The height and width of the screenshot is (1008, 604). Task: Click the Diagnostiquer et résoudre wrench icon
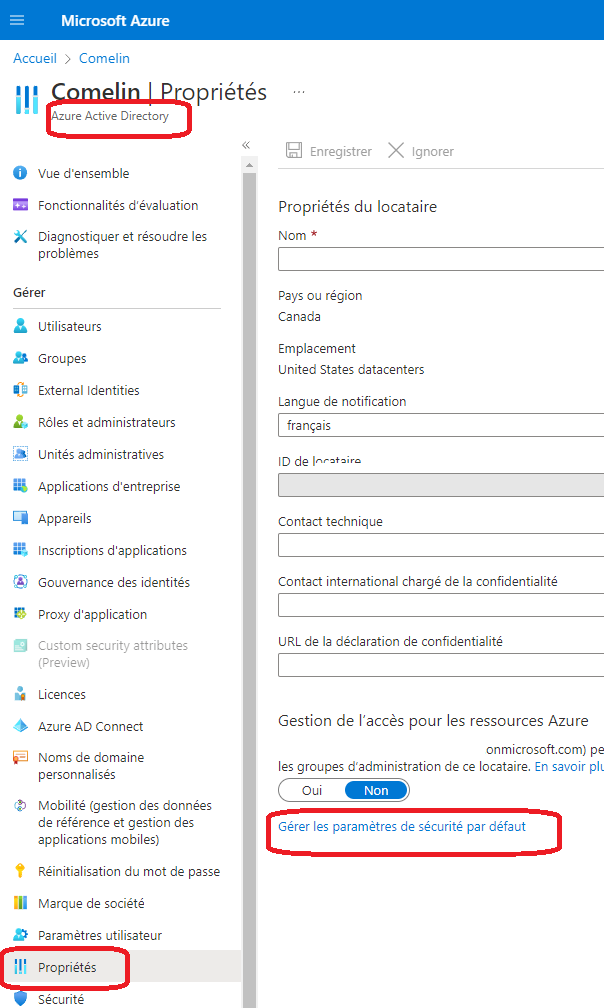[21, 237]
